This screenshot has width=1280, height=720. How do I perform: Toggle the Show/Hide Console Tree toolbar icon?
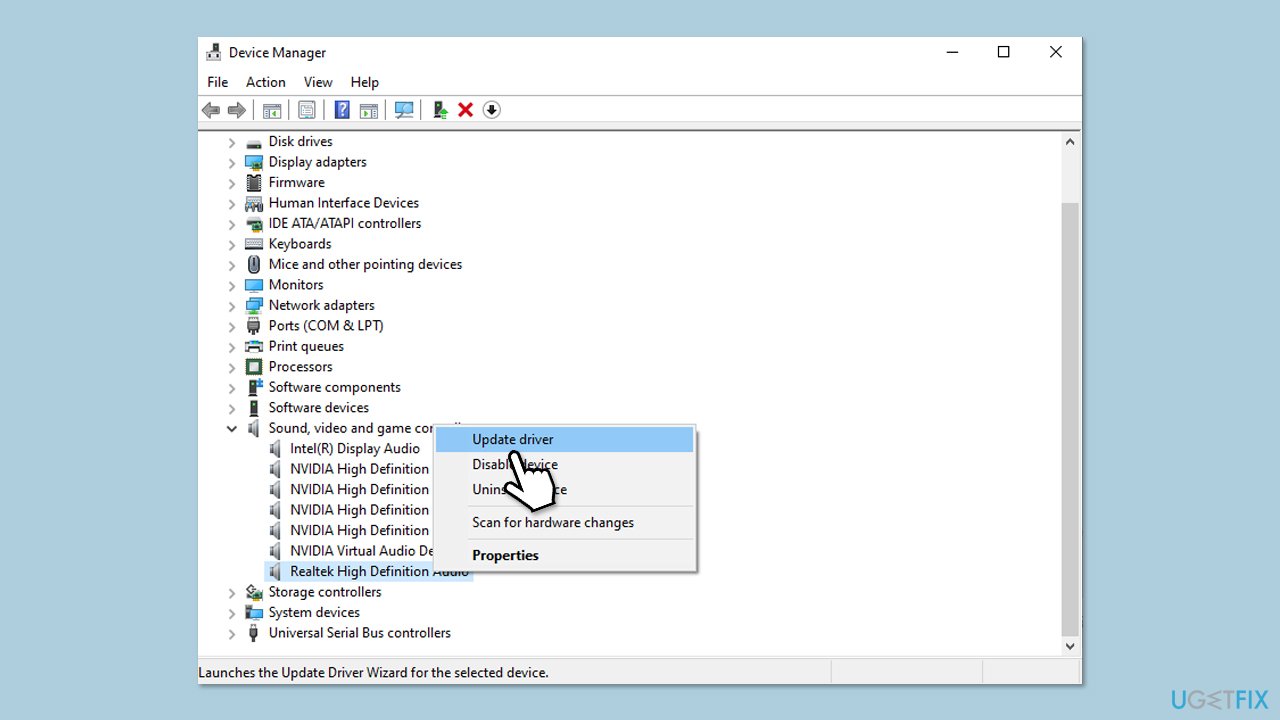click(x=272, y=110)
